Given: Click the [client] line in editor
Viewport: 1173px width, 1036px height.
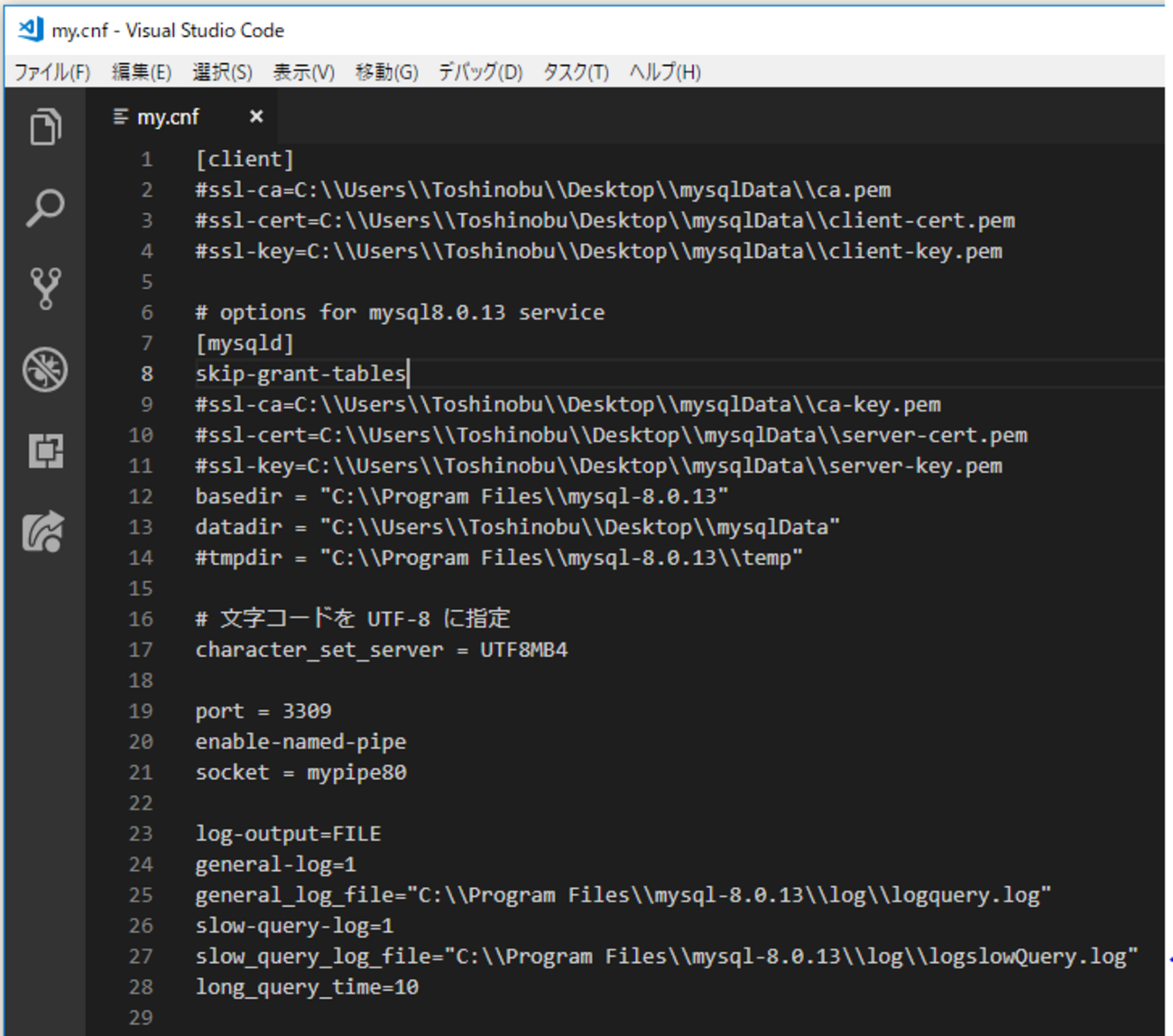Looking at the screenshot, I should (245, 160).
